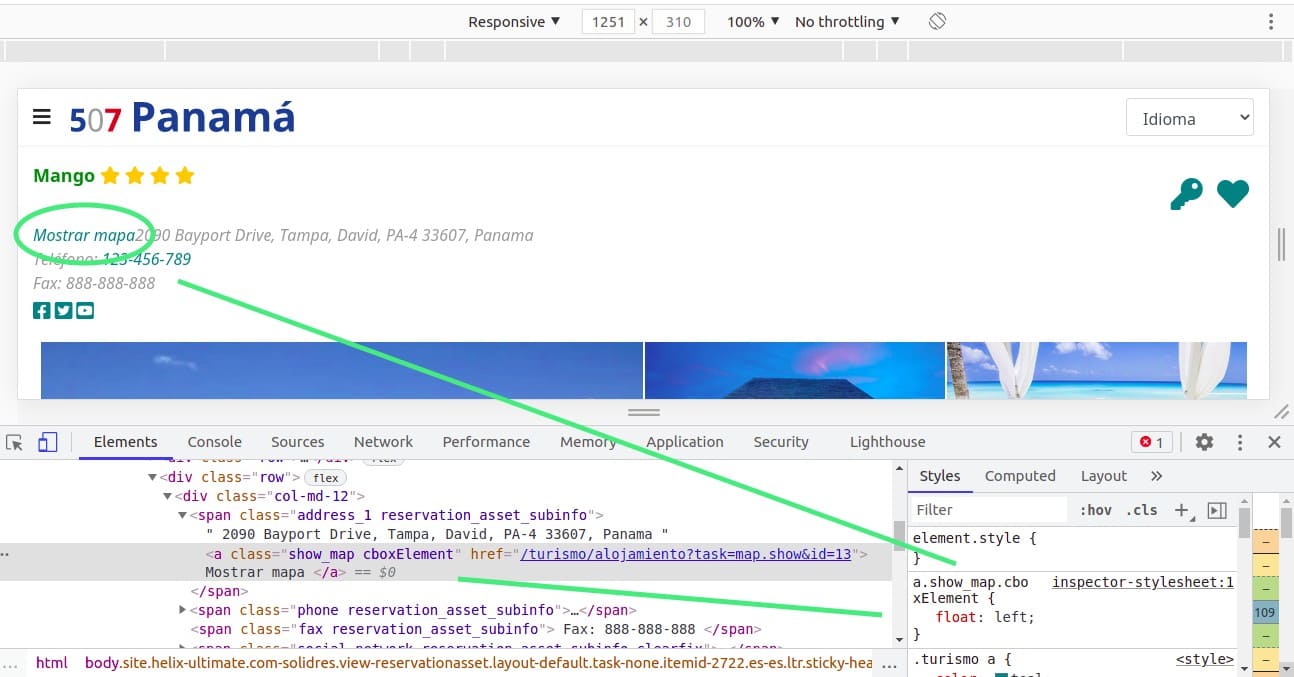
Task: Toggle the device toolbar icon
Action: click(x=48, y=442)
